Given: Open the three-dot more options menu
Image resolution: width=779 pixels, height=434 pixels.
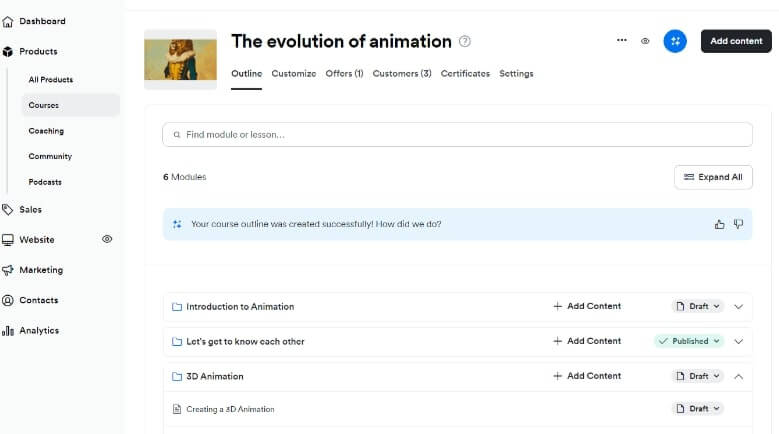Looking at the screenshot, I should (622, 41).
